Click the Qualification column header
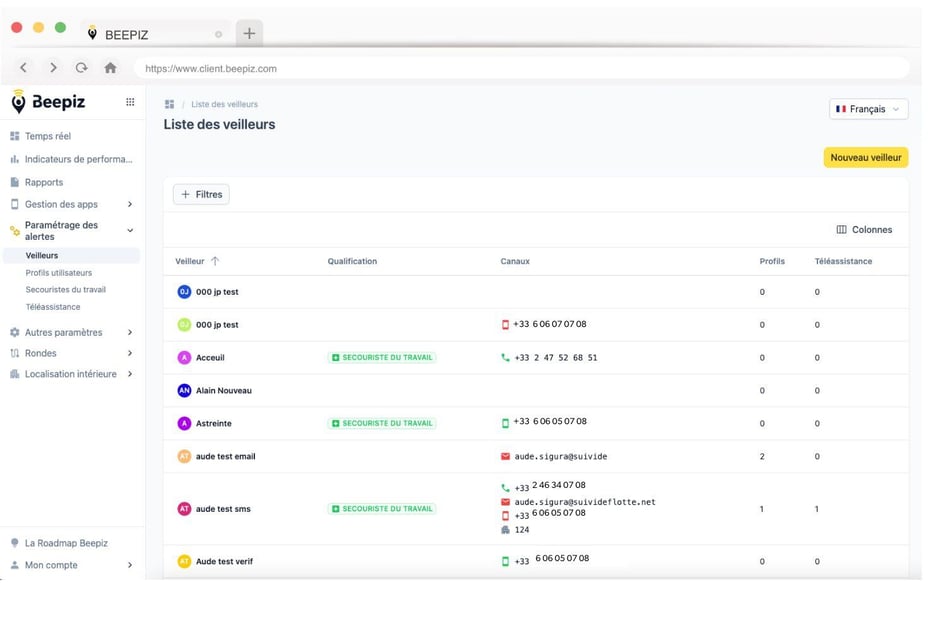This screenshot has height=635, width=950. (x=352, y=261)
